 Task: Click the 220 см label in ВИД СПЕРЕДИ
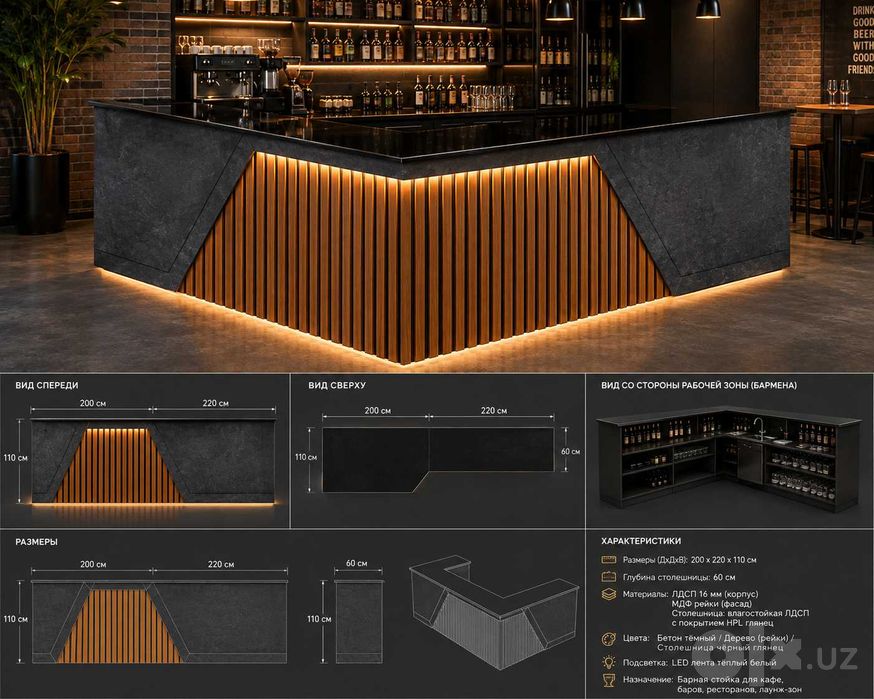215,403
